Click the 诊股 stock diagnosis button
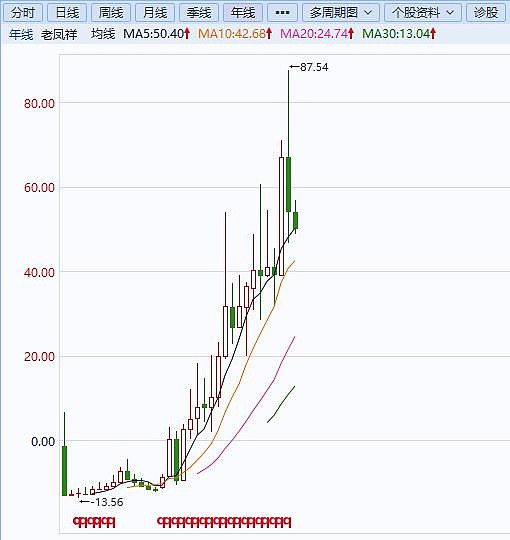This screenshot has width=510, height=540. click(486, 13)
